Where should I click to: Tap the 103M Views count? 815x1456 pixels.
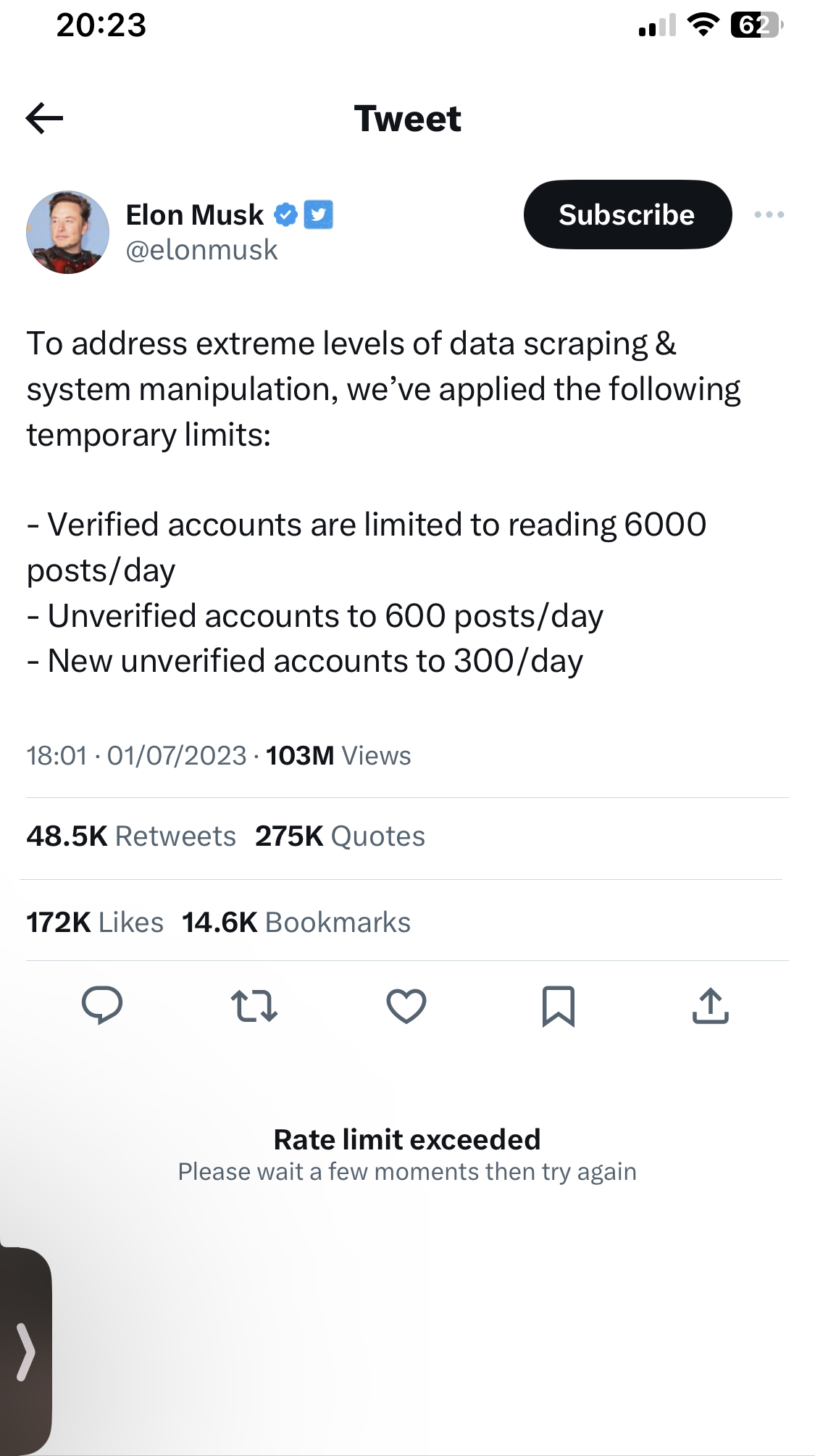pyautogui.click(x=338, y=756)
